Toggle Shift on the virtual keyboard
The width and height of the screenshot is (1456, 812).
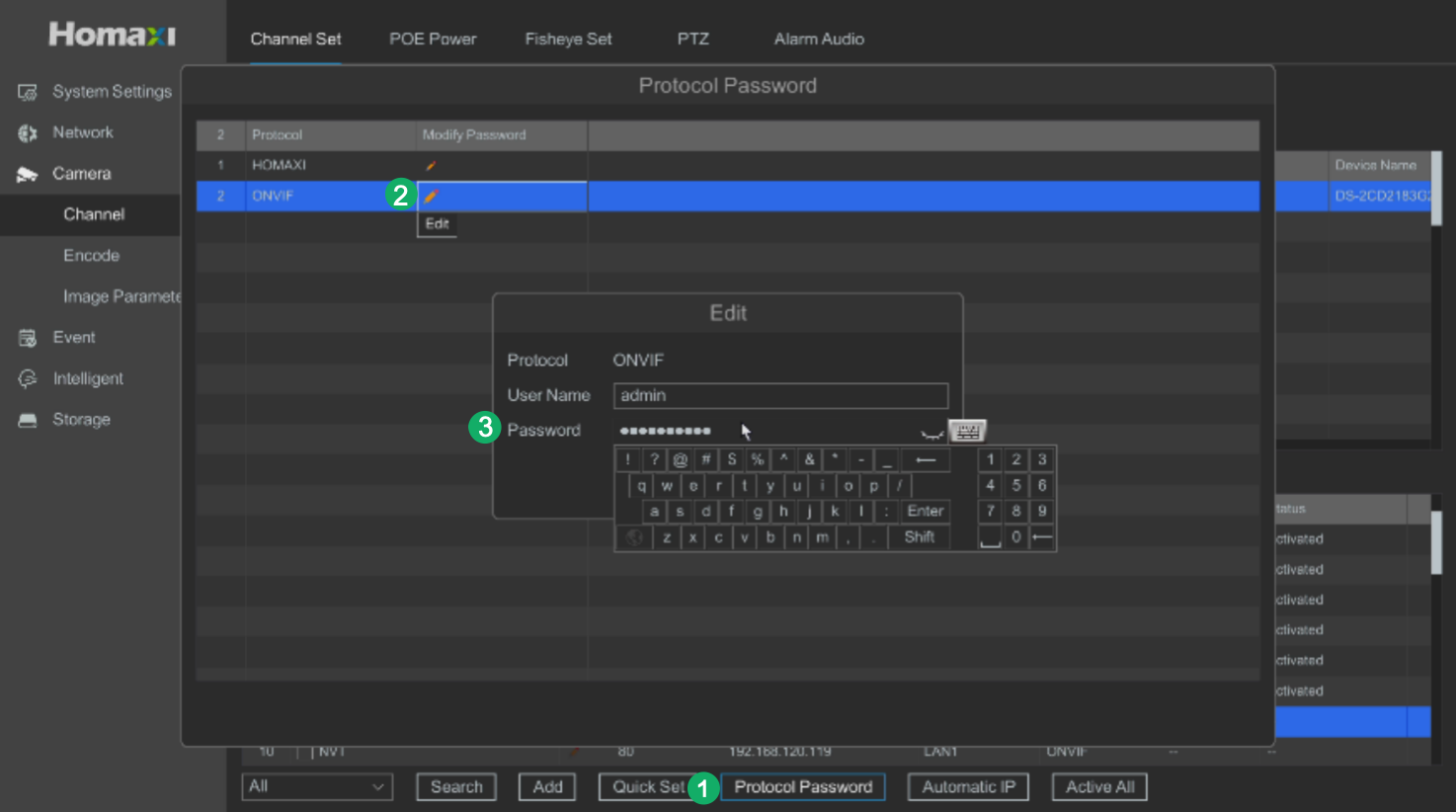tap(919, 537)
